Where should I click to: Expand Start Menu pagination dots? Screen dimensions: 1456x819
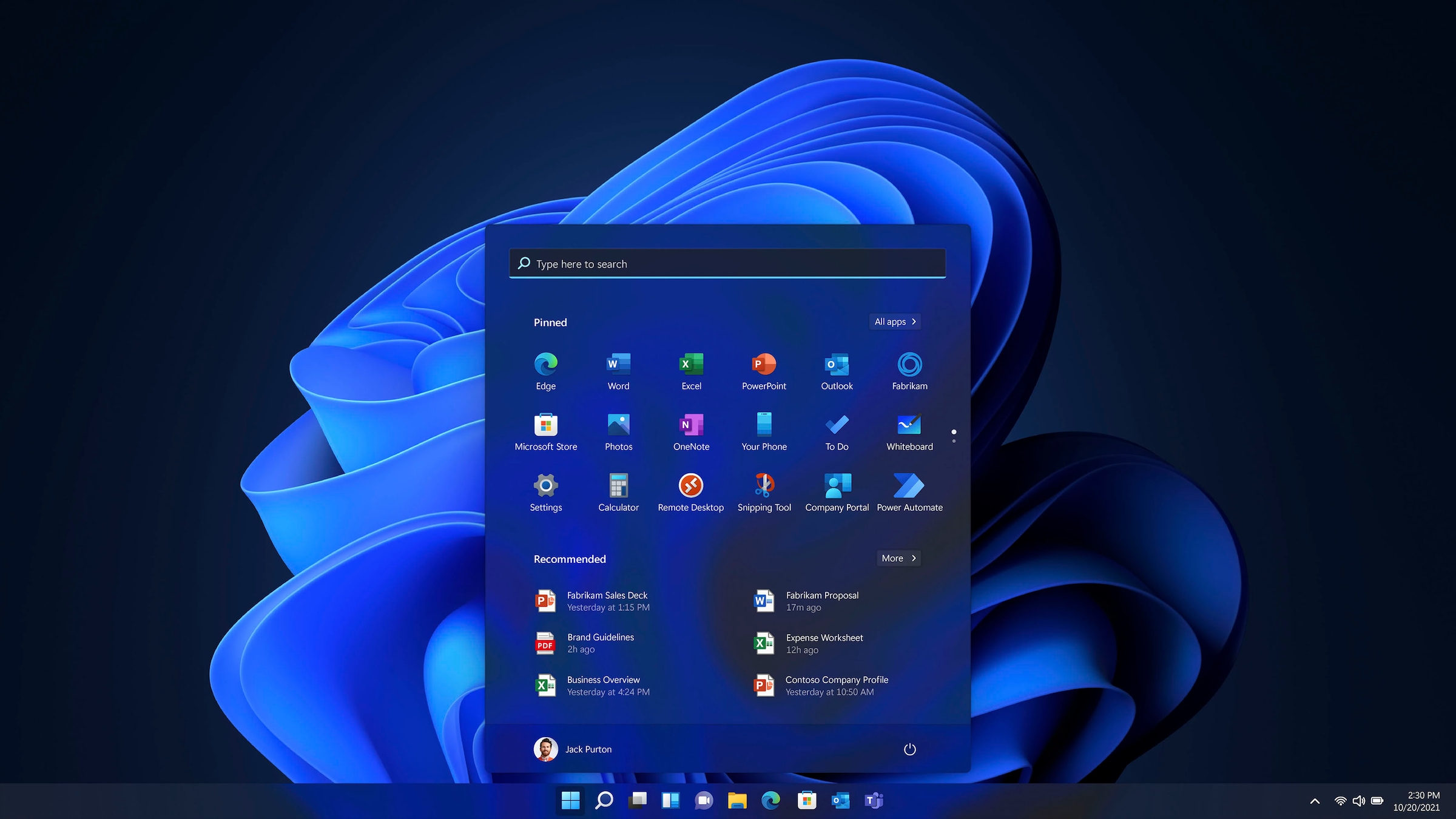[955, 433]
